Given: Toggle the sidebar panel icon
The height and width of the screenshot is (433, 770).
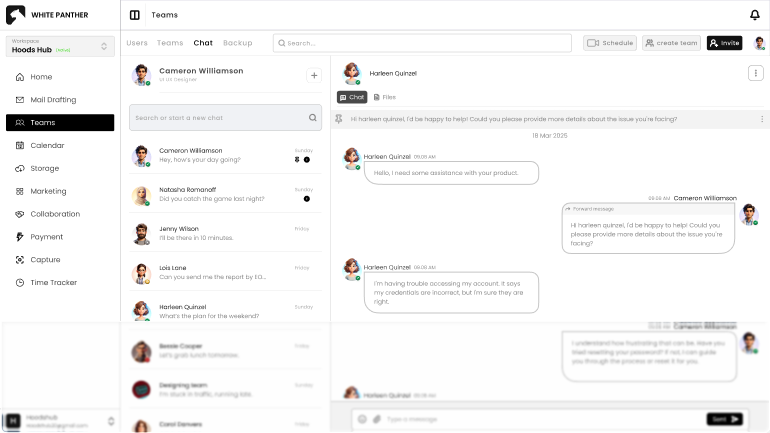Looking at the screenshot, I should click(x=135, y=15).
